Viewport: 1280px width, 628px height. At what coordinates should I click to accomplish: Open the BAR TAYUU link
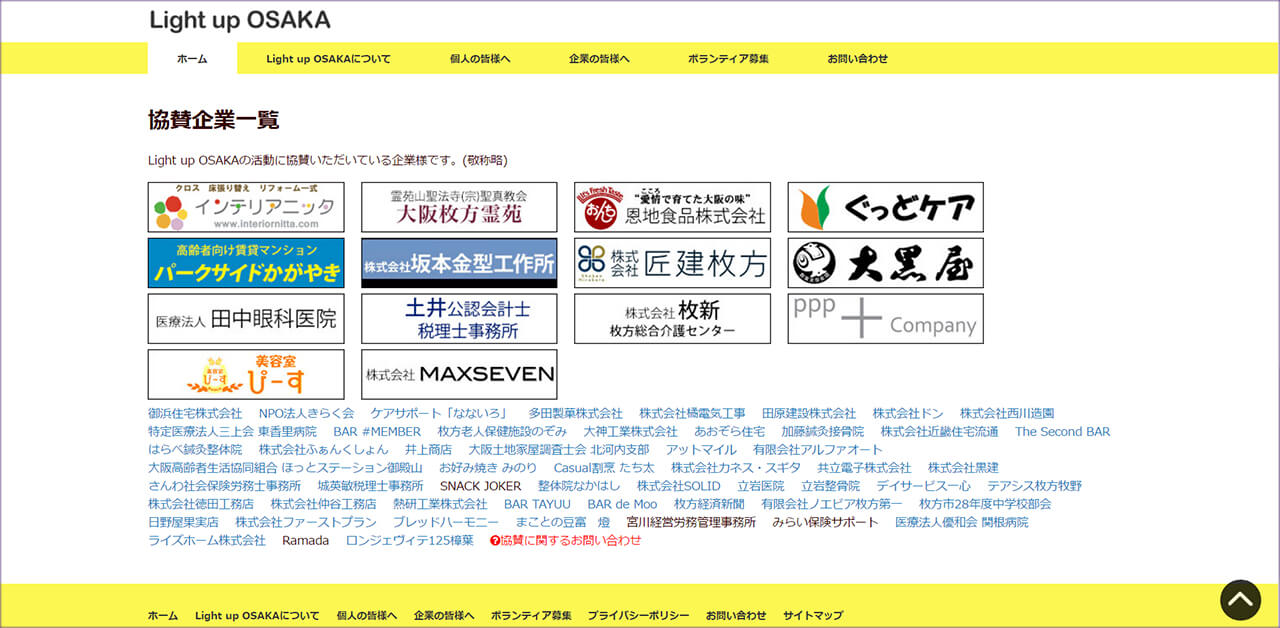[537, 504]
